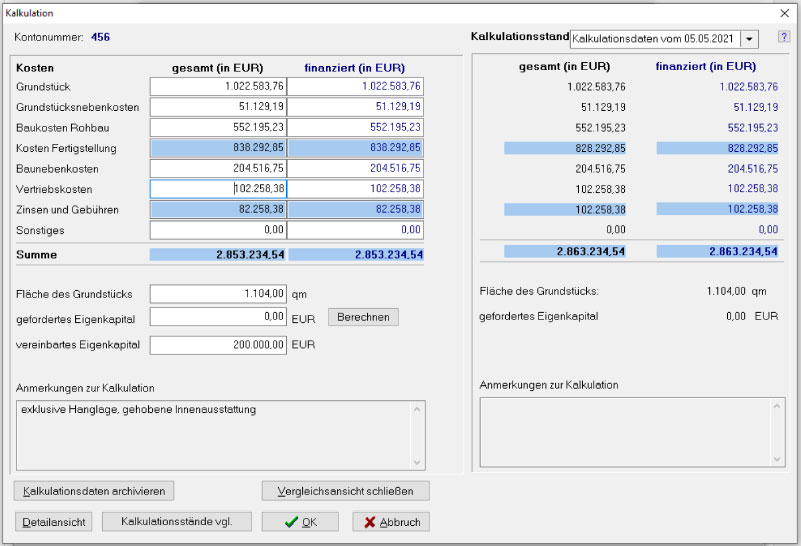Confirm with the green checkmark OK button
This screenshot has width=801, height=546.
click(x=301, y=522)
